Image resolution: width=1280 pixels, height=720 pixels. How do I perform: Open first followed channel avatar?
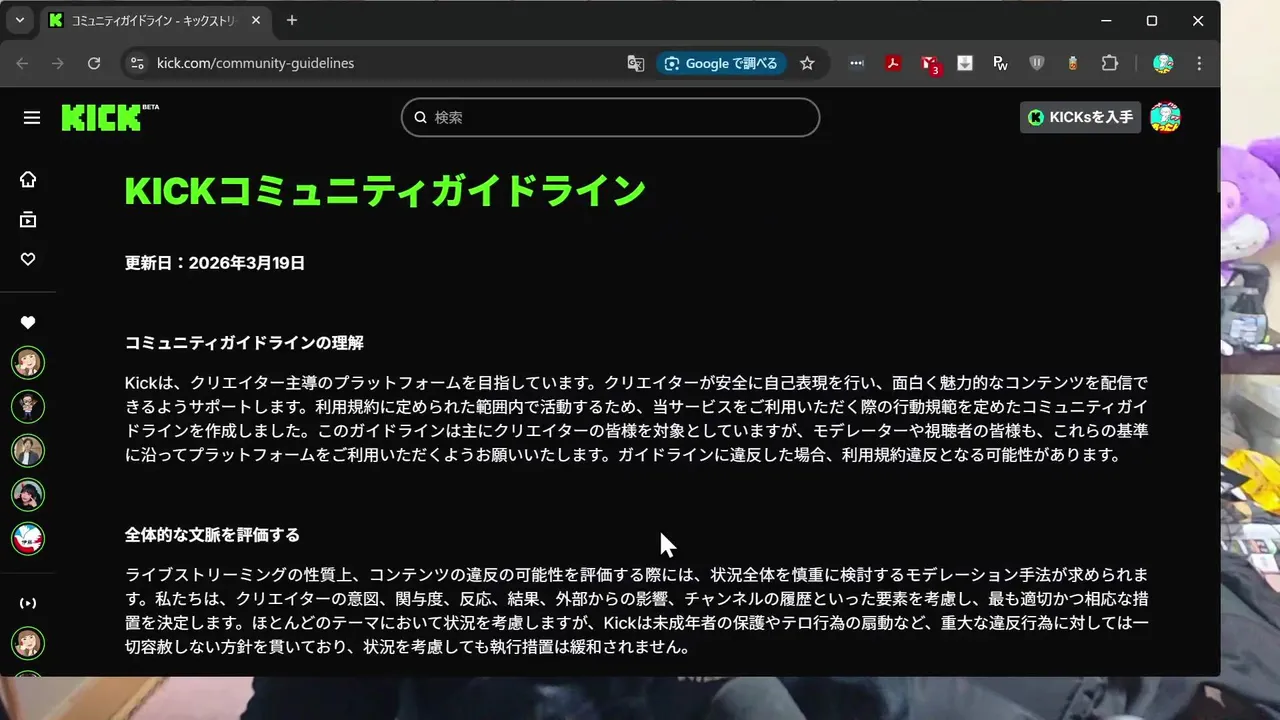(x=28, y=362)
